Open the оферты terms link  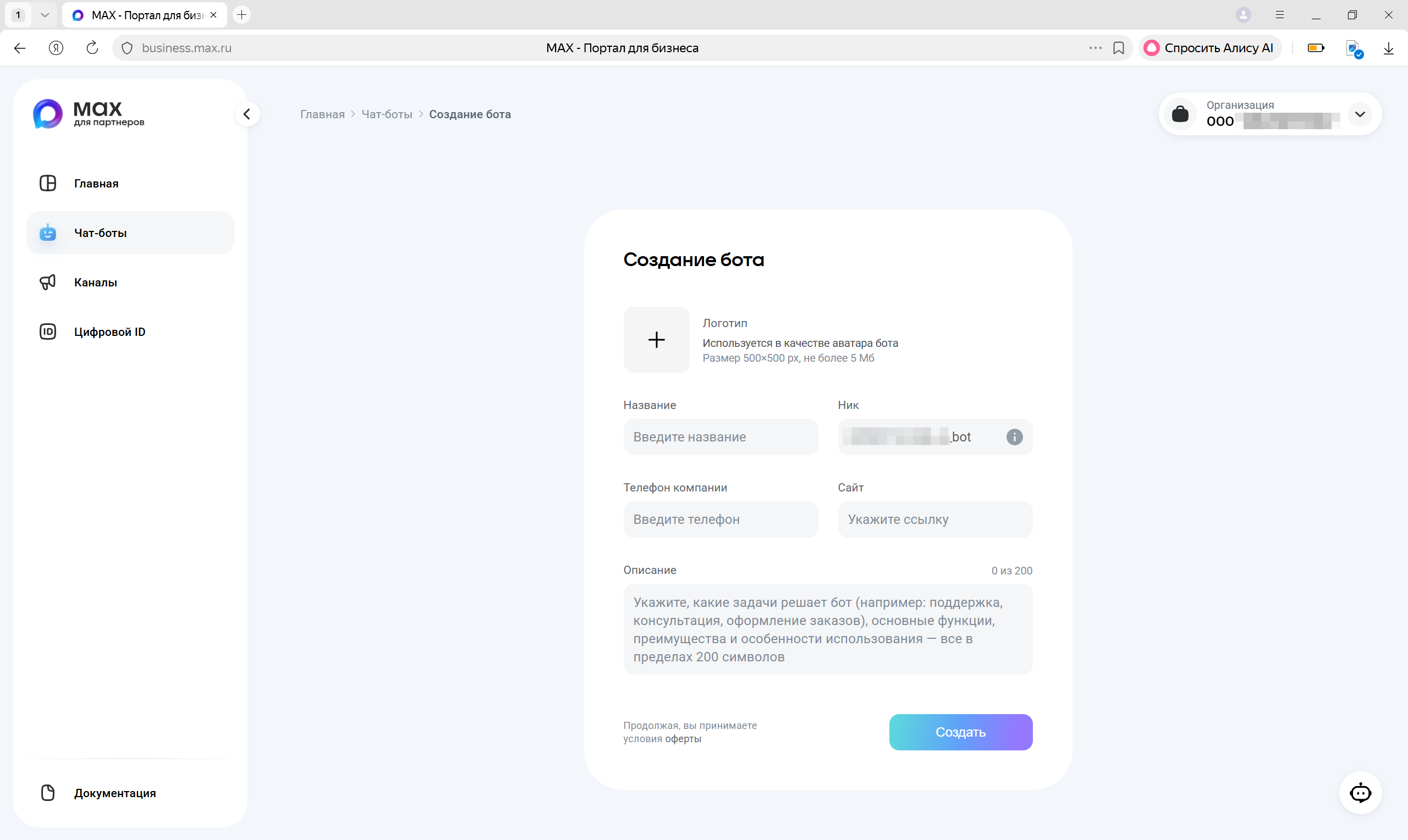[x=683, y=739]
